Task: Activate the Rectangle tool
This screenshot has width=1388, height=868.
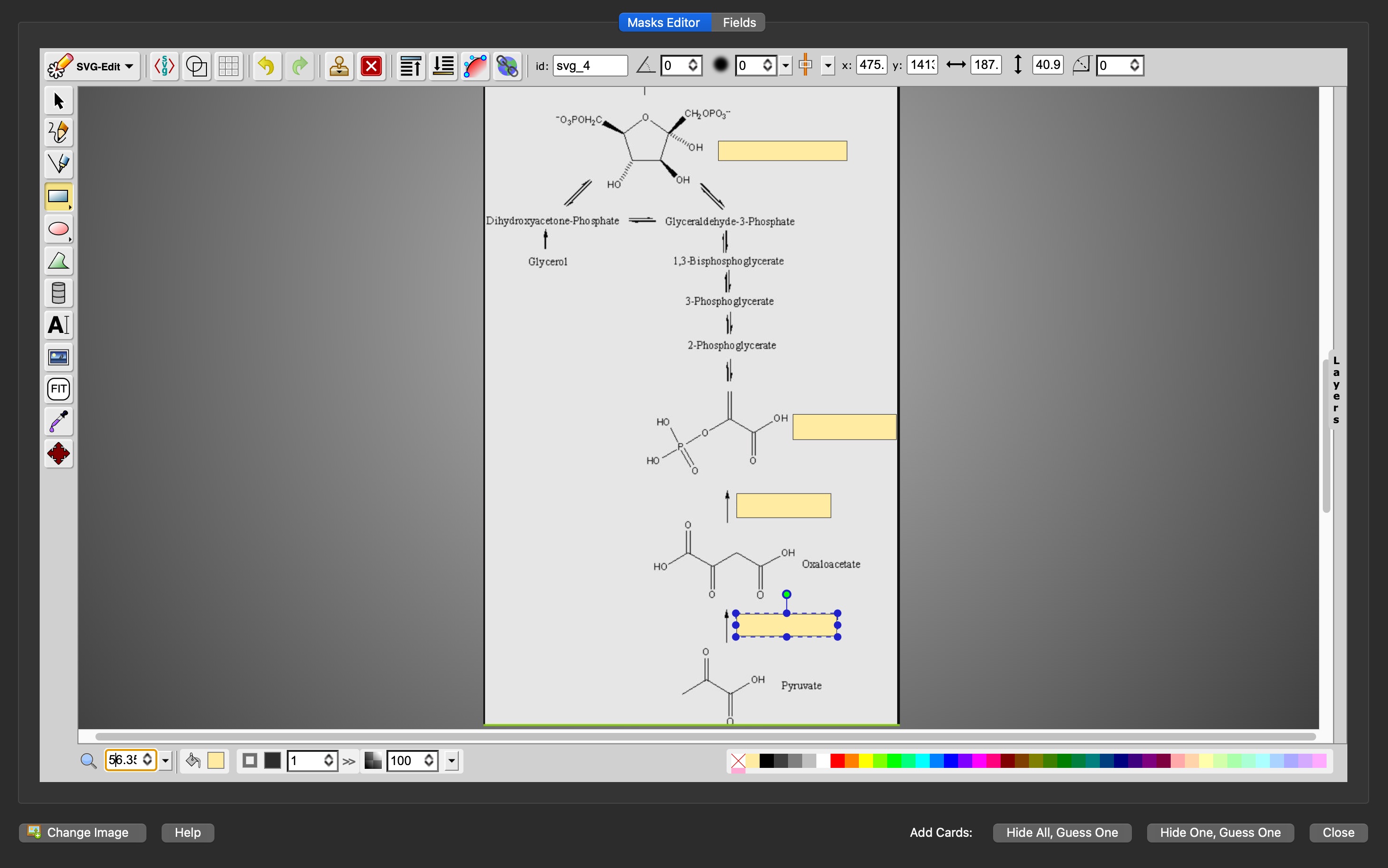Action: pyautogui.click(x=59, y=197)
